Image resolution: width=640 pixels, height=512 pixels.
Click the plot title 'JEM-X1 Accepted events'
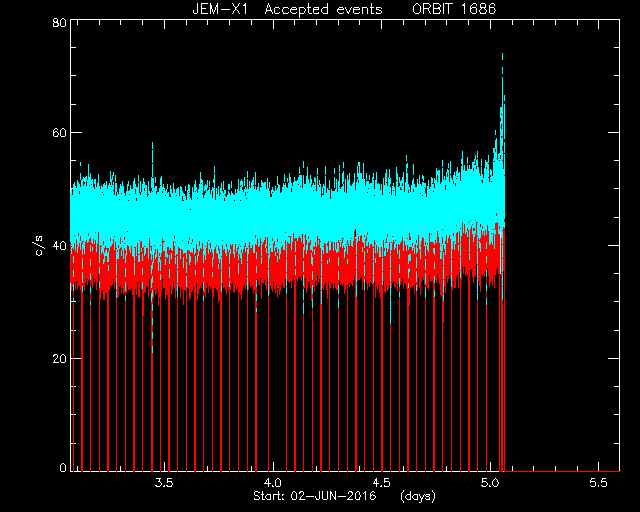pyautogui.click(x=287, y=9)
